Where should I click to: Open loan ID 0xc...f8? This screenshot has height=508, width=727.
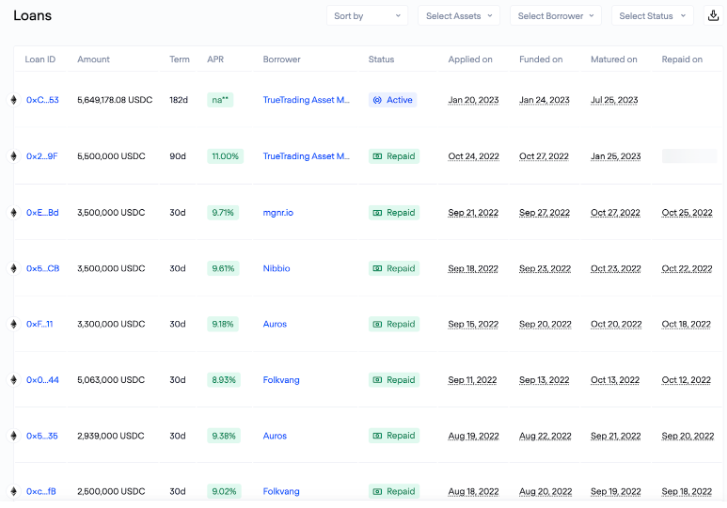(x=41, y=491)
